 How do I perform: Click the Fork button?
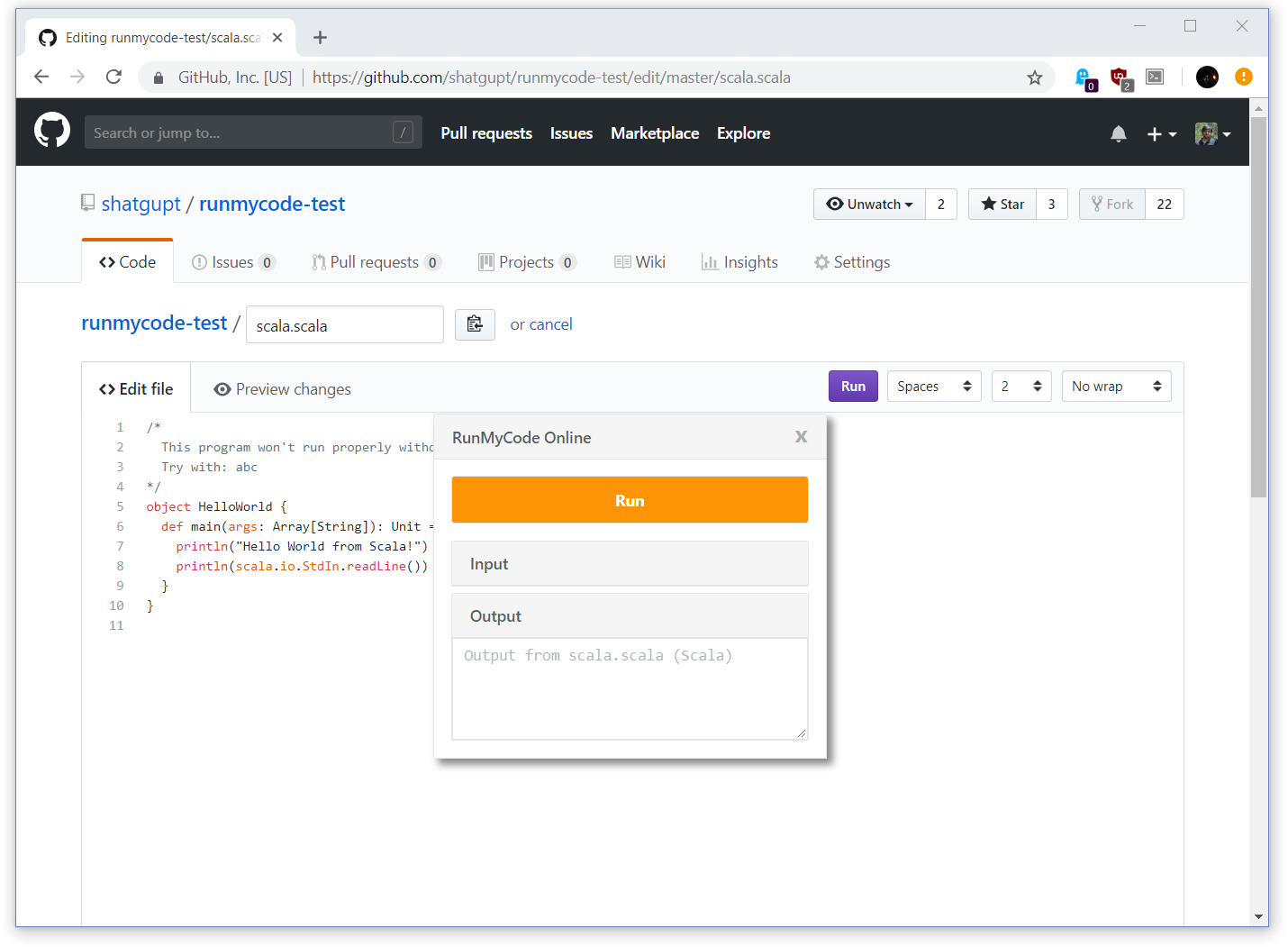[1112, 204]
